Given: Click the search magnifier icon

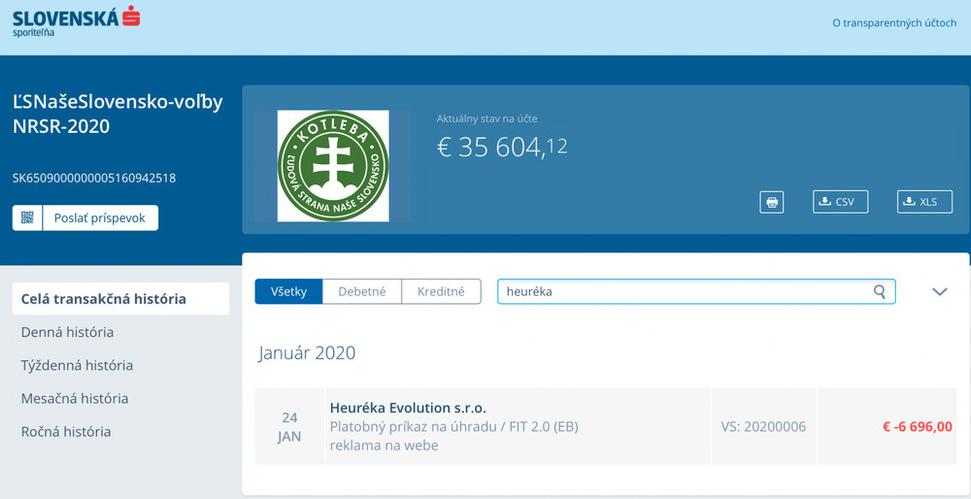Looking at the screenshot, I should 879,292.
